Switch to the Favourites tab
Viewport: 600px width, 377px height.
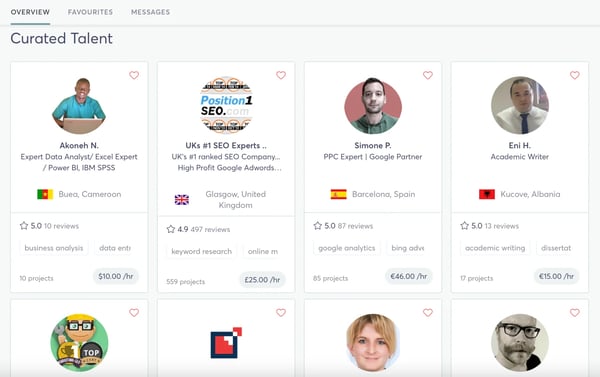coord(90,12)
